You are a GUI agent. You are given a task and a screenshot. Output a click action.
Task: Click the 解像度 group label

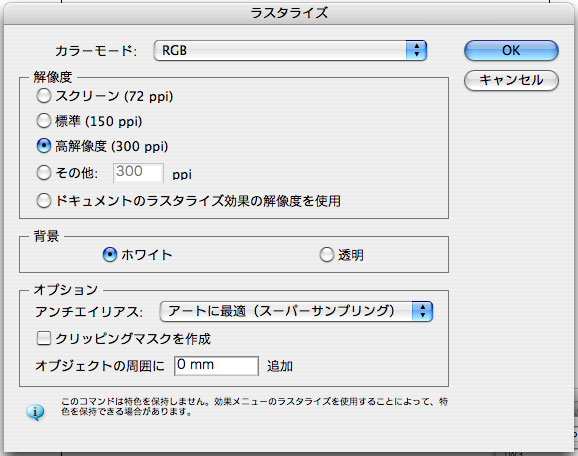[x=52, y=77]
